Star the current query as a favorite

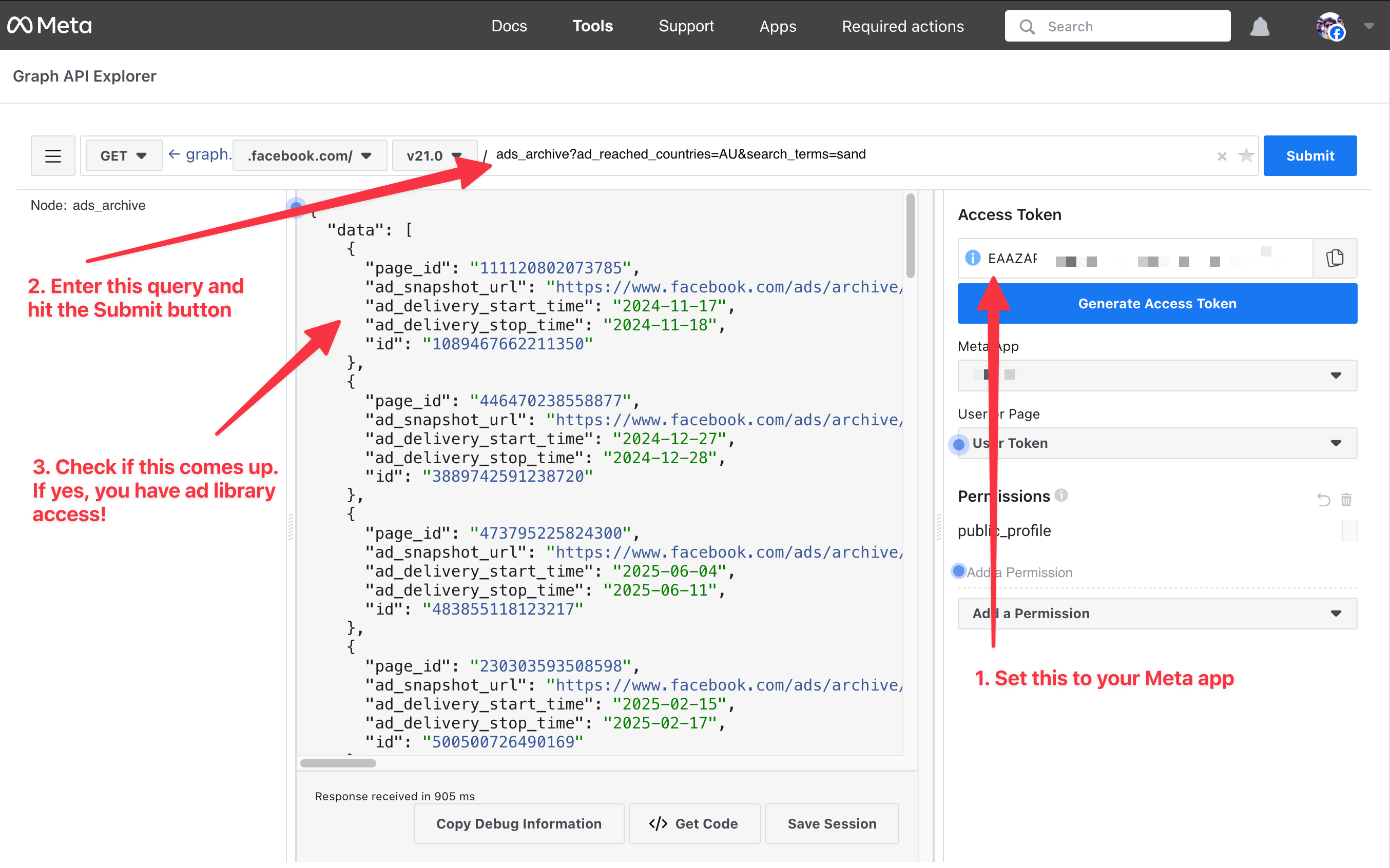[1246, 155]
